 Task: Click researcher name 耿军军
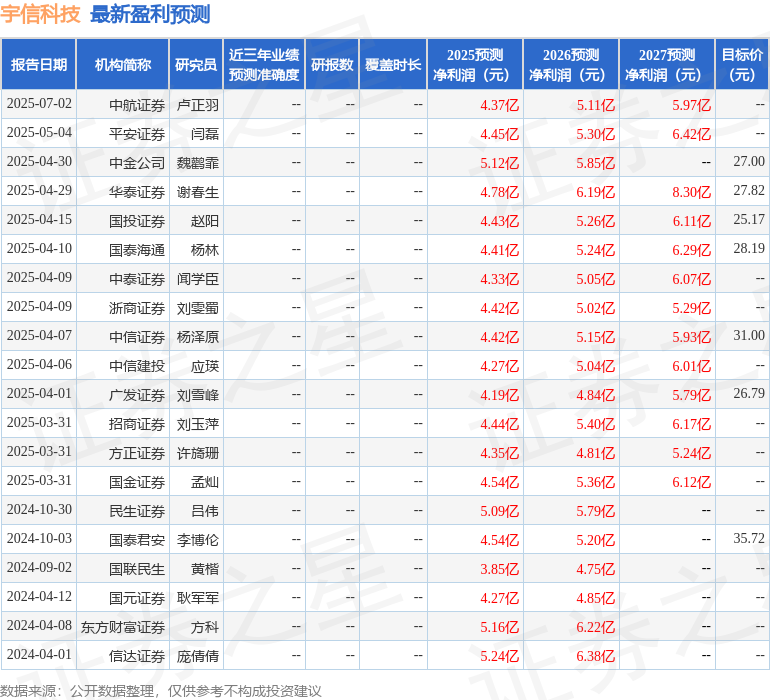pyautogui.click(x=197, y=598)
